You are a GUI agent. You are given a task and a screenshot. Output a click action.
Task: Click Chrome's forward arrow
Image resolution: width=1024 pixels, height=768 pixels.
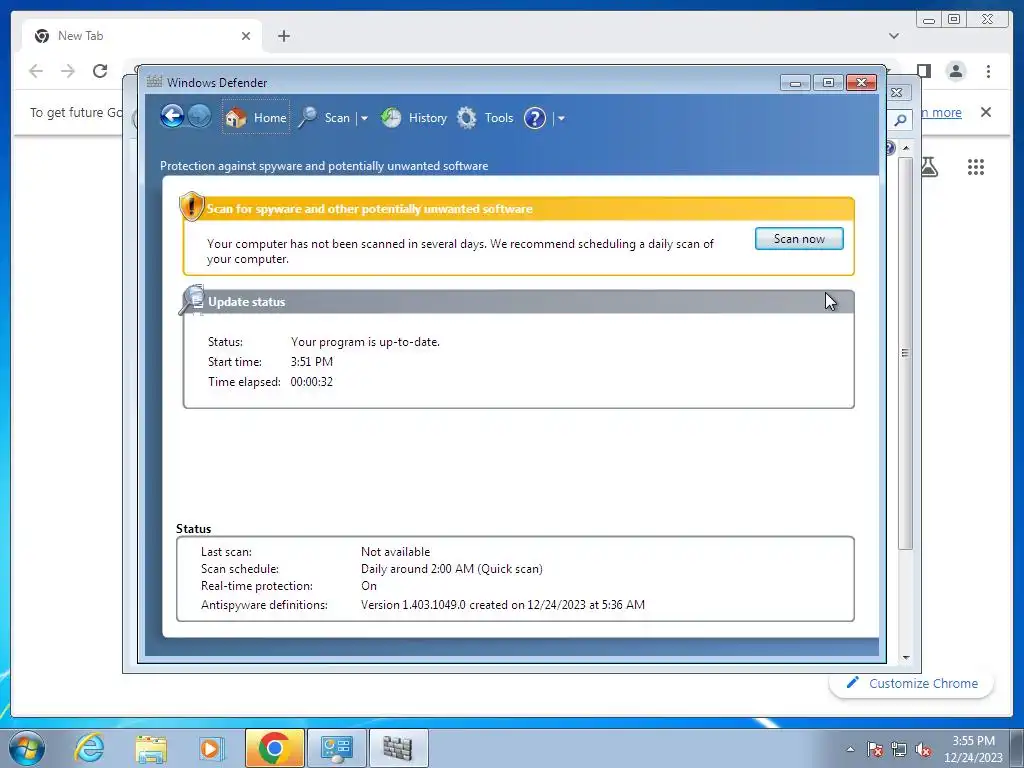point(68,71)
